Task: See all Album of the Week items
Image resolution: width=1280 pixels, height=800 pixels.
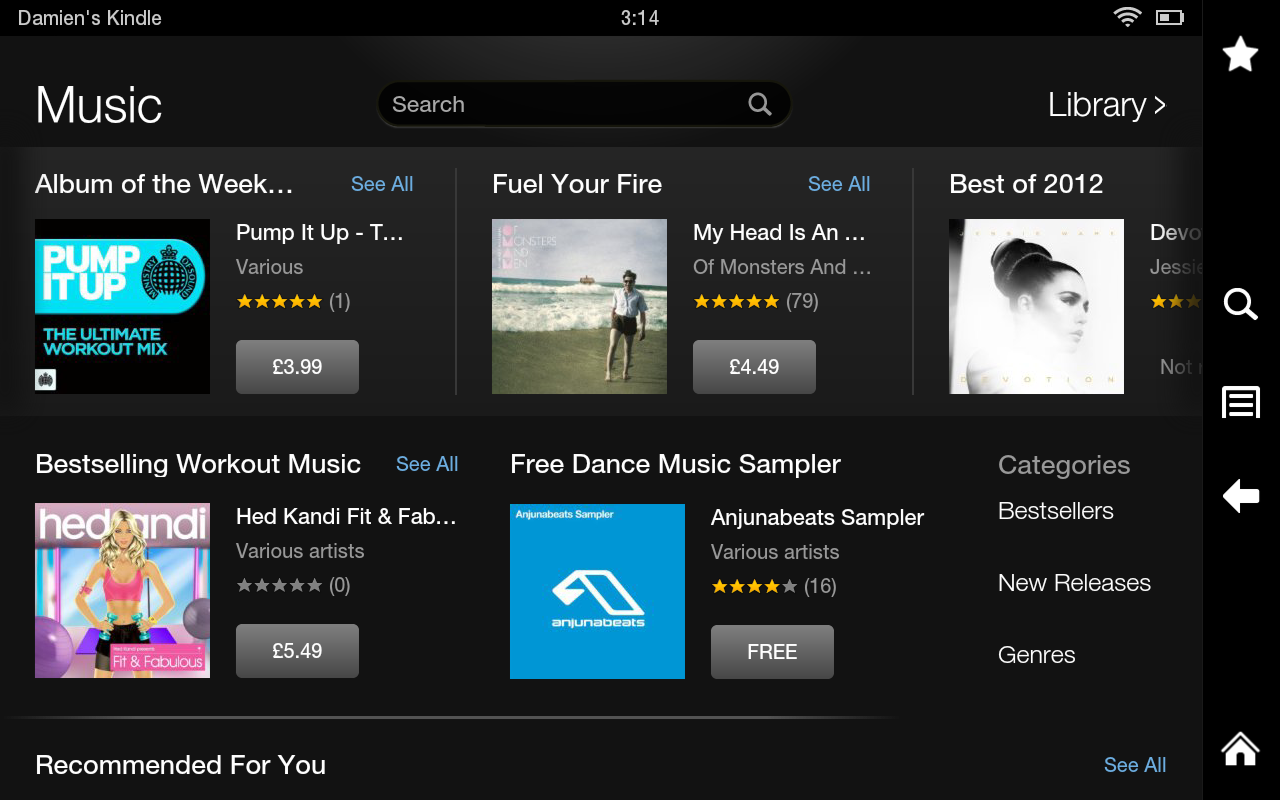Action: coord(382,184)
